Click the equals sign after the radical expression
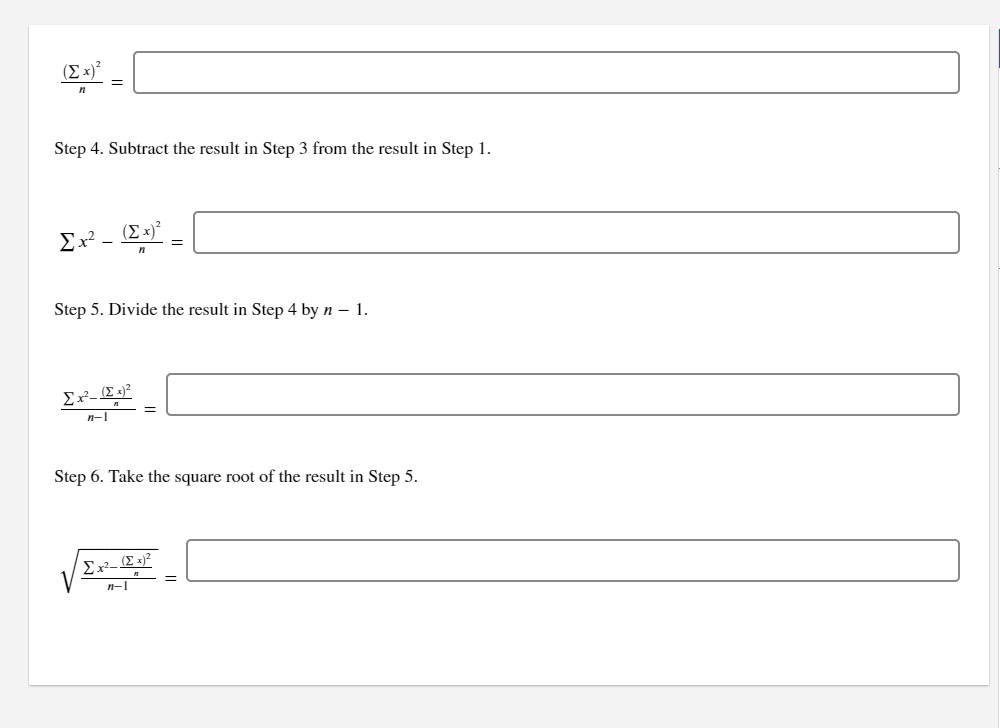1000x728 pixels. point(172,577)
